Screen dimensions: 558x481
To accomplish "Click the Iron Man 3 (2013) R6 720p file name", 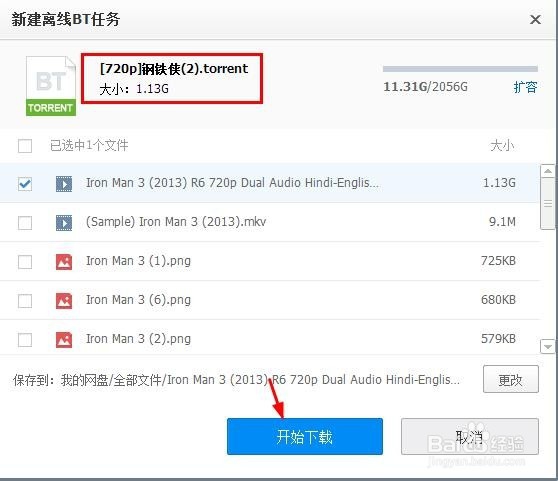I will (x=232, y=183).
